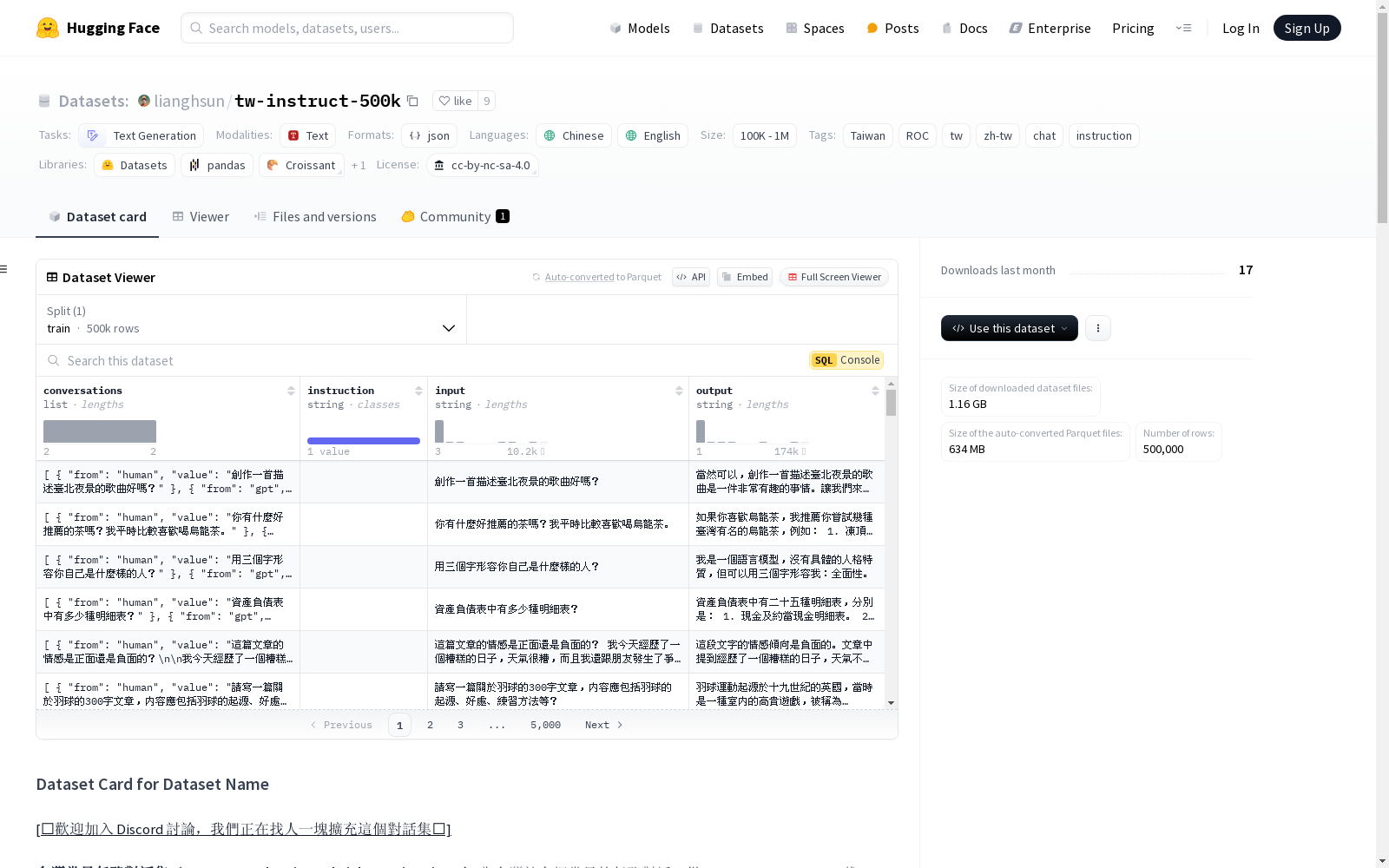This screenshot has width=1389, height=868.
Task: Open the API button in Dataset Viewer
Action: click(x=691, y=277)
